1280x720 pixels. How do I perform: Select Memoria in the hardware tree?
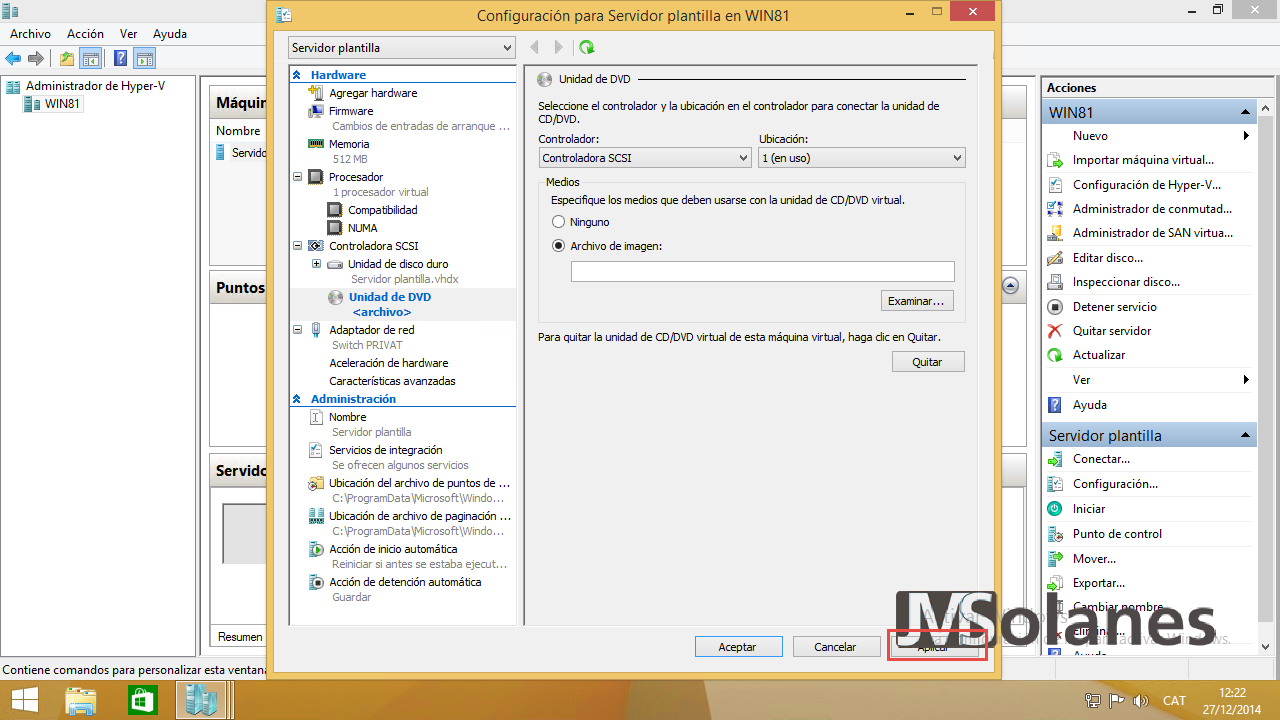[x=349, y=144]
